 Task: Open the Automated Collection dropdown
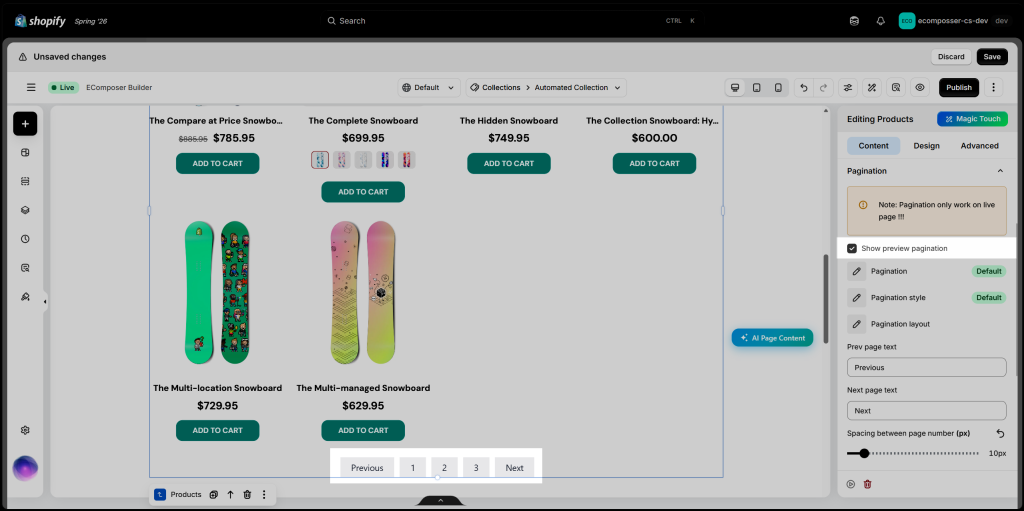pyautogui.click(x=546, y=88)
